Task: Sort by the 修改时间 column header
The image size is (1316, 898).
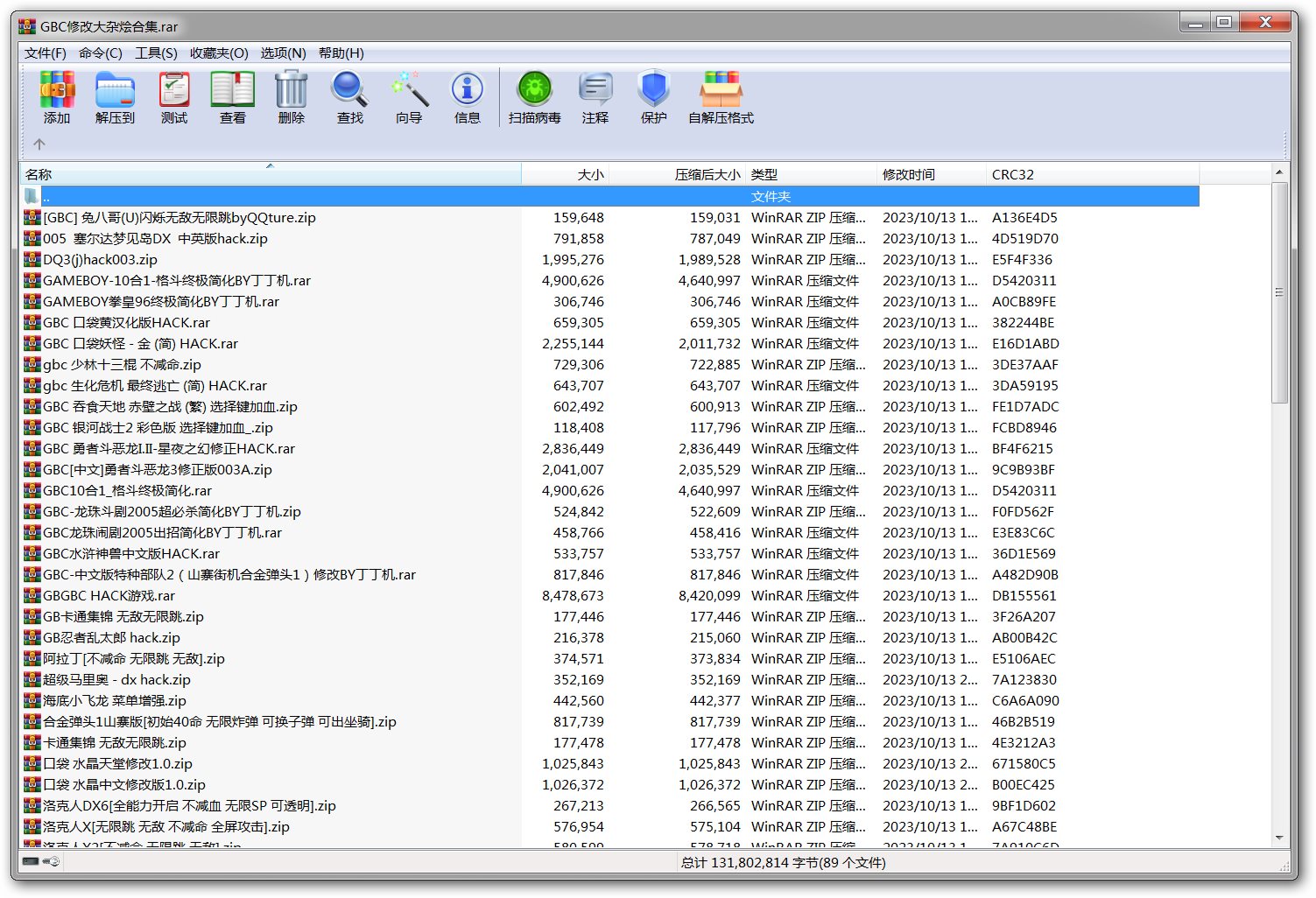Action: point(932,174)
